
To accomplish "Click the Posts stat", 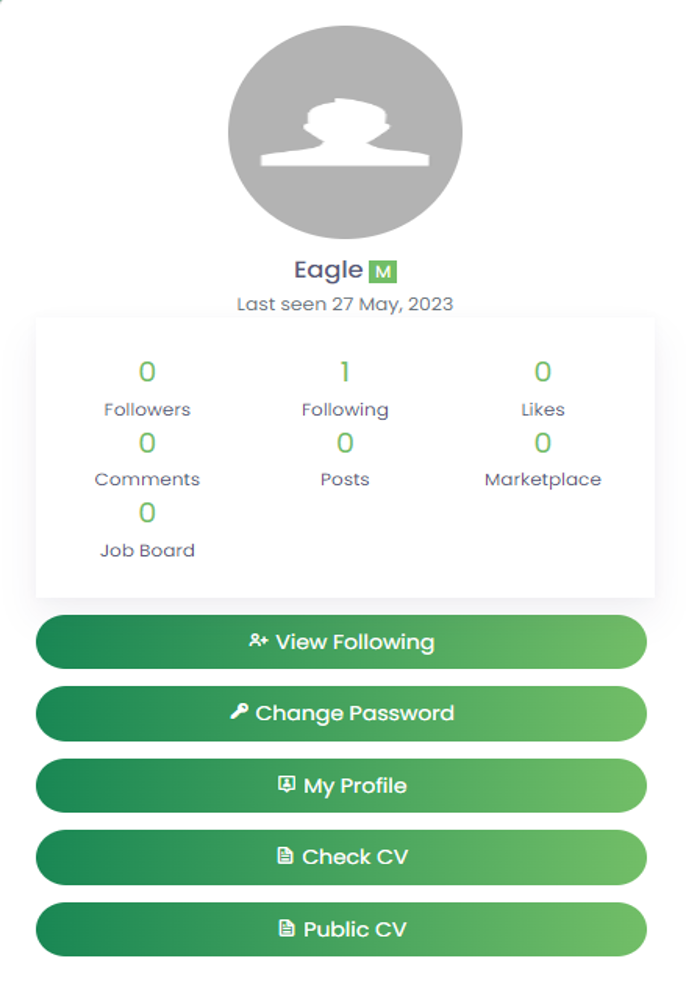I will tap(345, 459).
